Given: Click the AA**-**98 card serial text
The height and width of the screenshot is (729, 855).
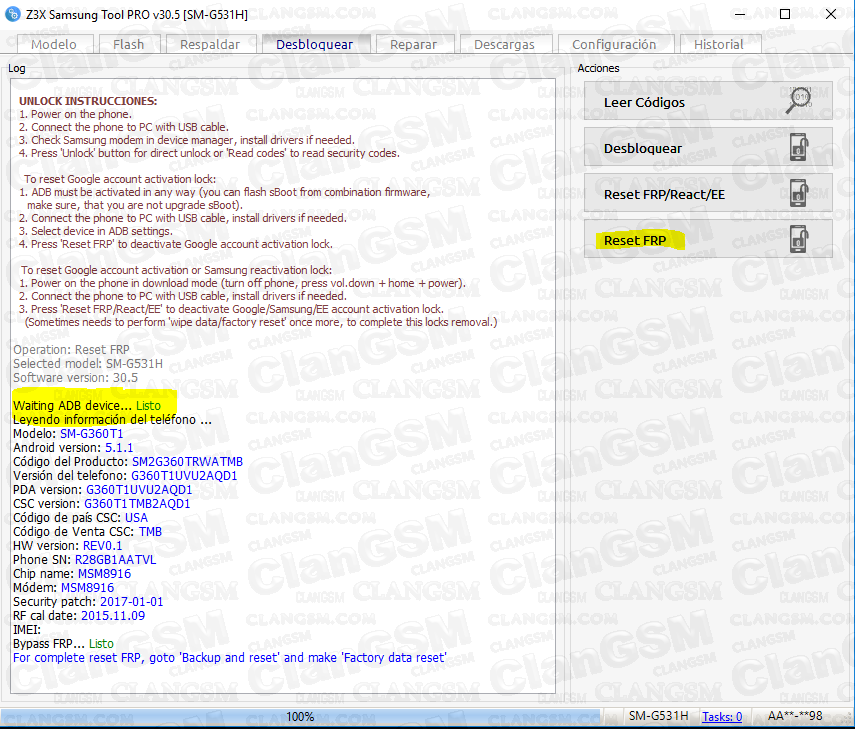Looking at the screenshot, I should (x=795, y=716).
